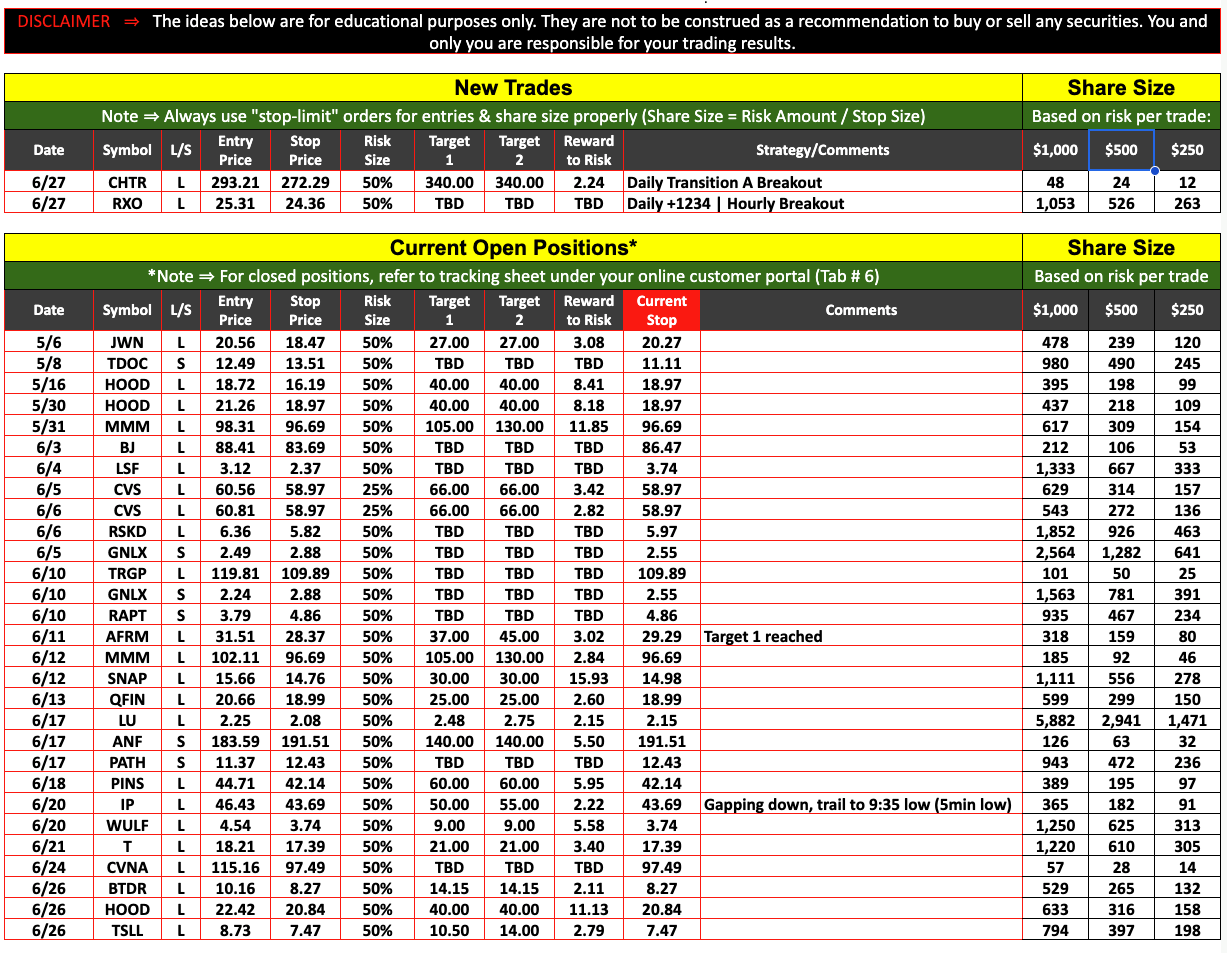This screenshot has height=953, width=1227.
Task: Select the WULF symbol cell
Action: pos(127,826)
